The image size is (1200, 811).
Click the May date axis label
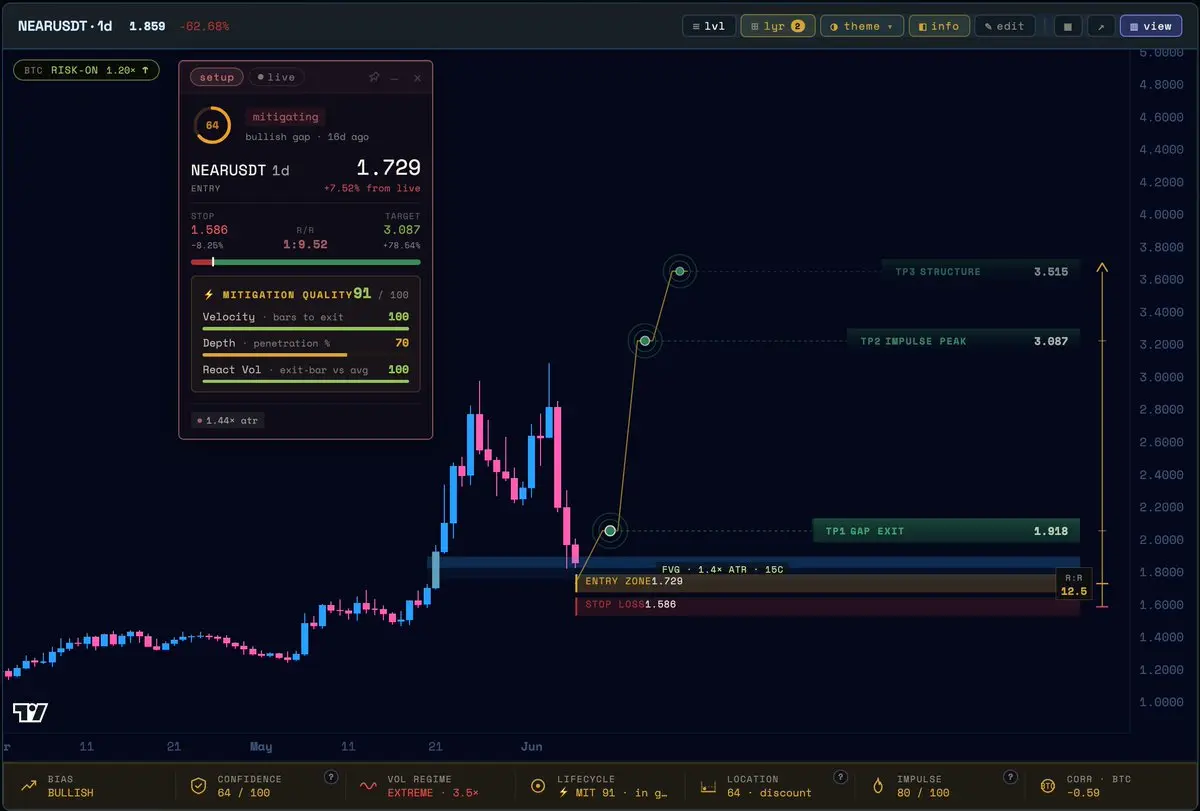point(261,747)
